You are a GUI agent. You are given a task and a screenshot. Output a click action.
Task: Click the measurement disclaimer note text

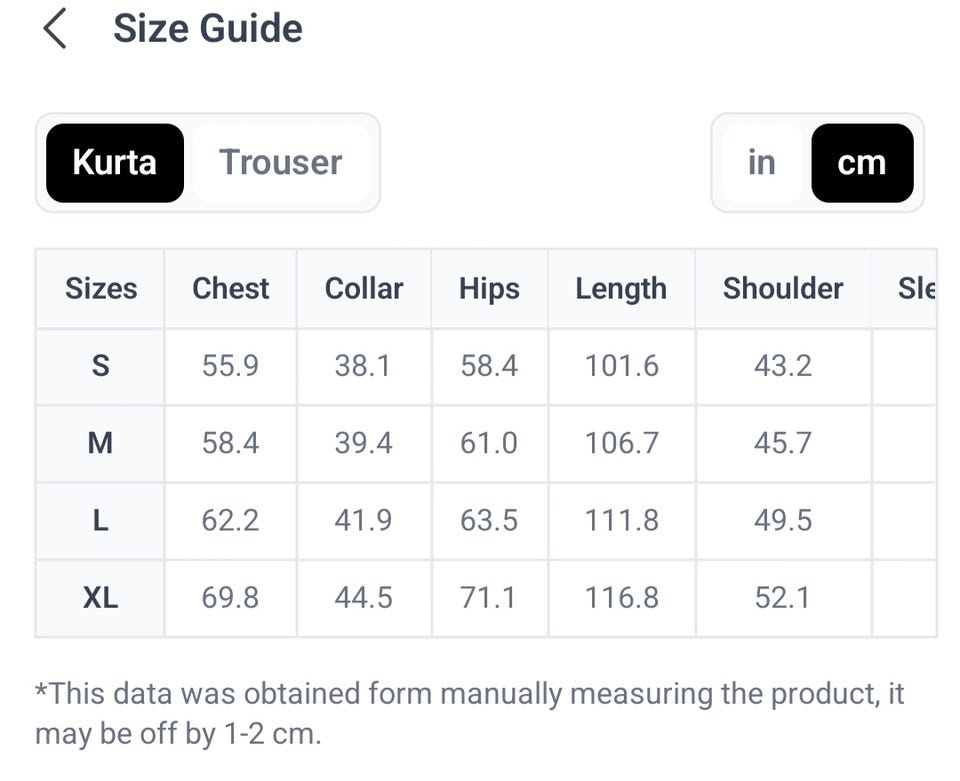pyautogui.click(x=470, y=714)
